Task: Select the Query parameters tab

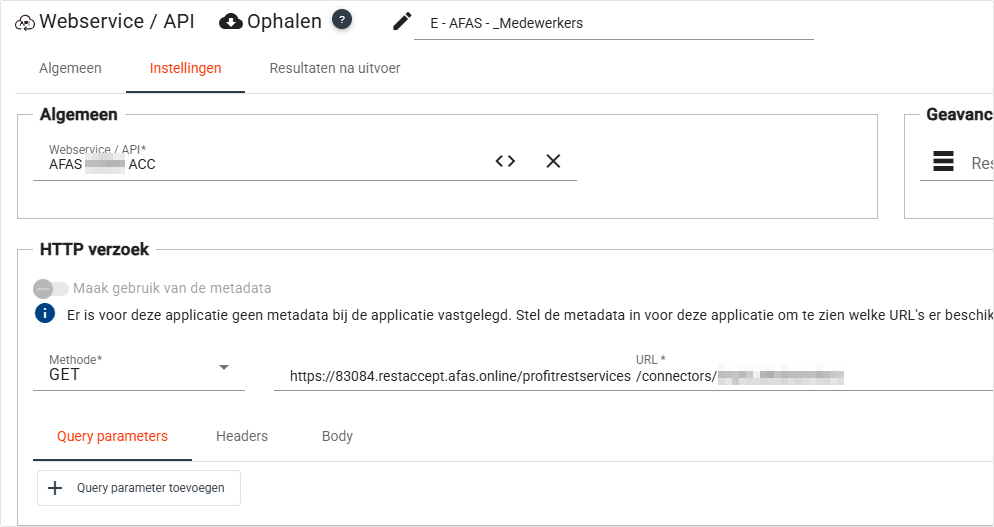Action: pyautogui.click(x=112, y=436)
